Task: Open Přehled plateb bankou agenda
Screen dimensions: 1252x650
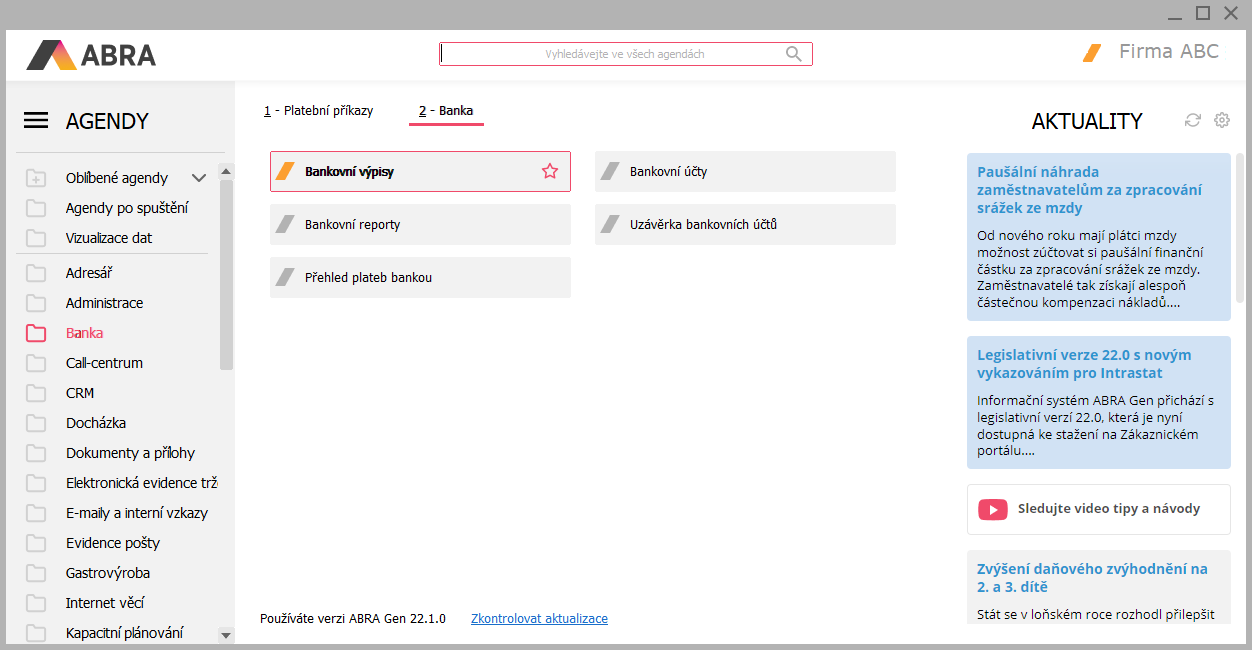Action: 420,278
